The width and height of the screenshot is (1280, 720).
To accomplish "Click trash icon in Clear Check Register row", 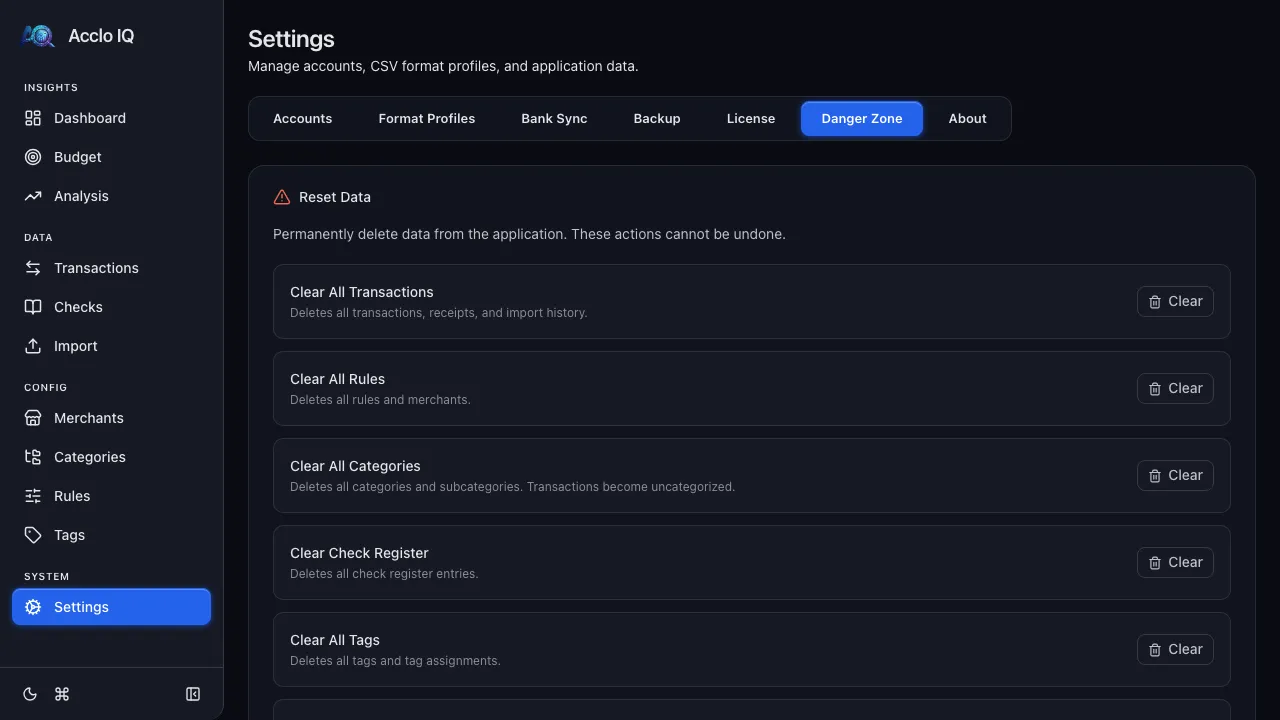I will (1155, 563).
